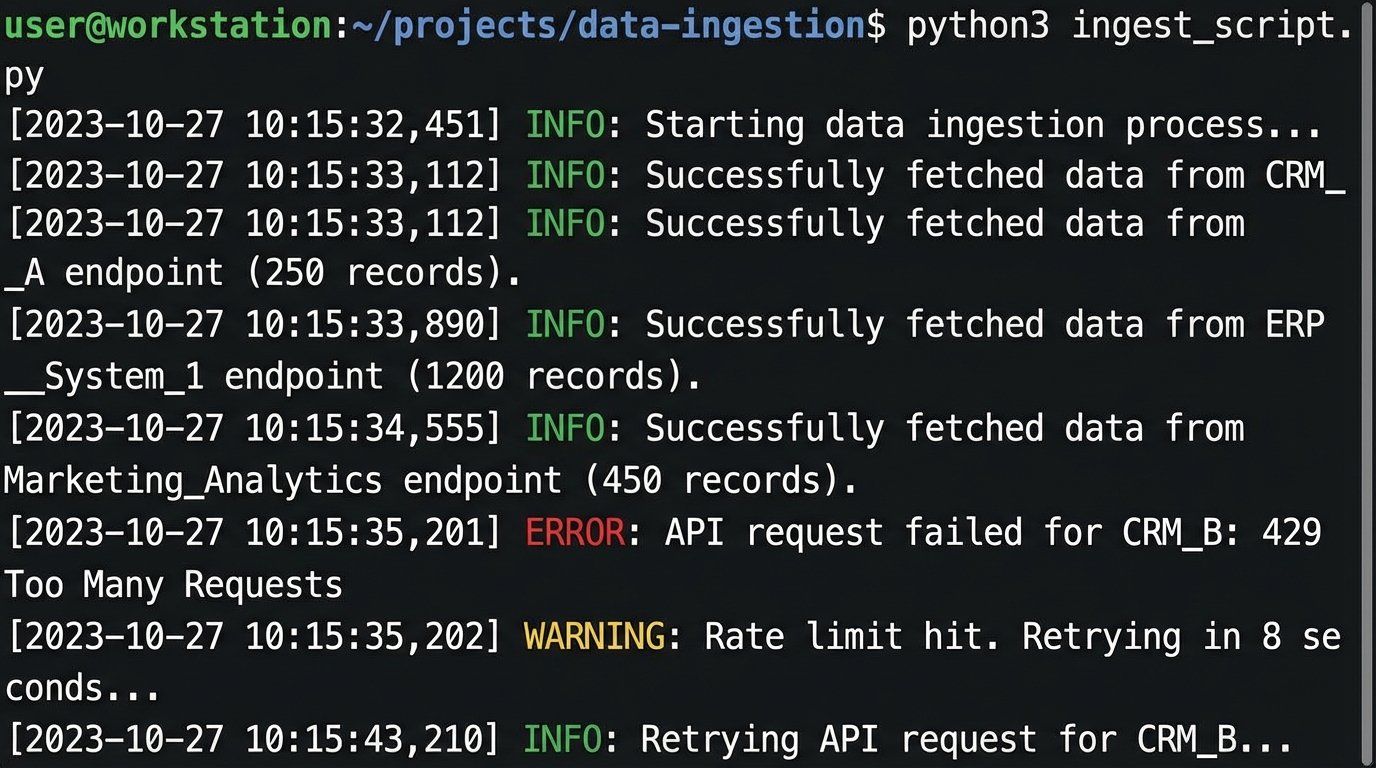Click the 'Marketing_Analytics' endpoint name
The image size is (1376, 768).
pyautogui.click(x=193, y=481)
